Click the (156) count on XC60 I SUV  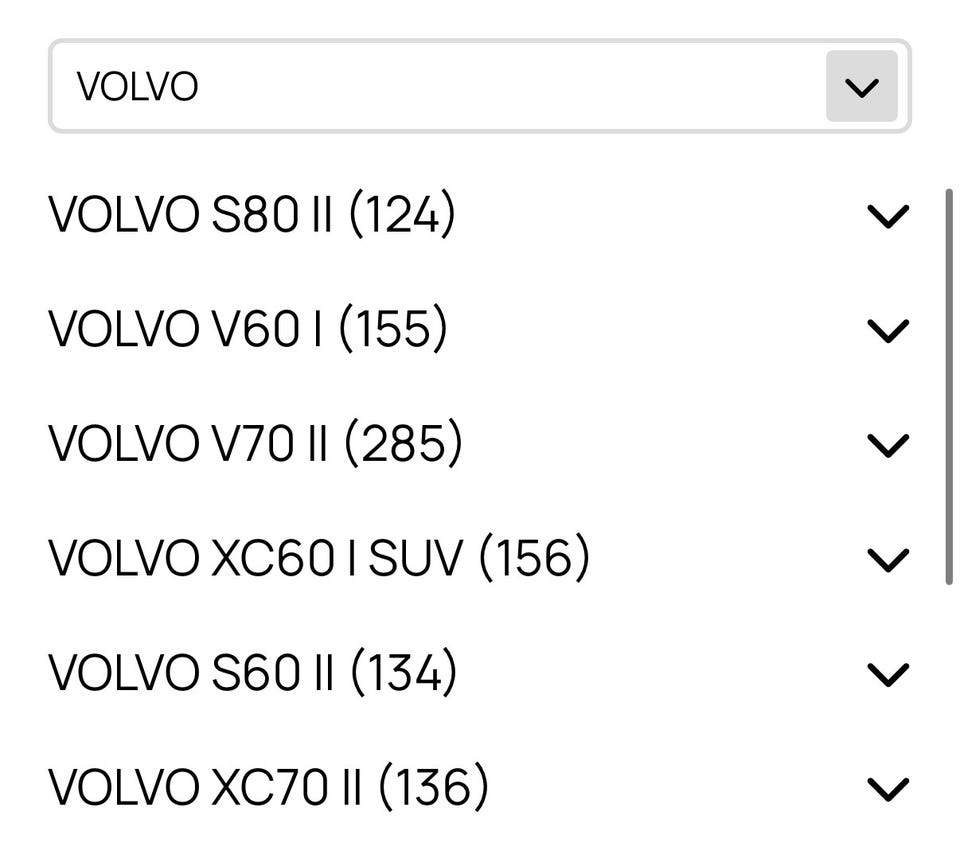pyautogui.click(x=534, y=559)
